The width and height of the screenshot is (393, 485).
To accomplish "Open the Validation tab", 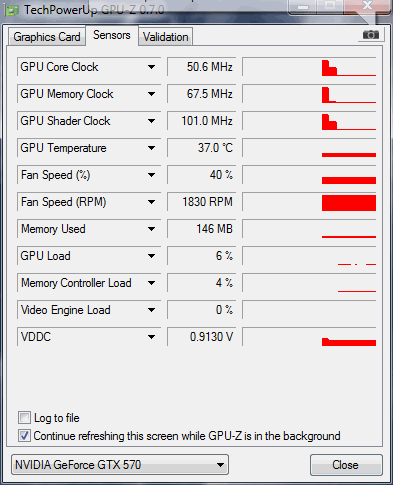I will 166,37.
